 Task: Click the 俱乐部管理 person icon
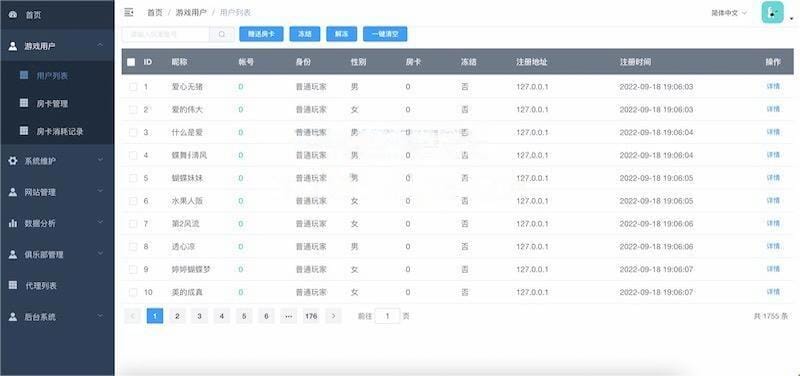[x=13, y=254]
